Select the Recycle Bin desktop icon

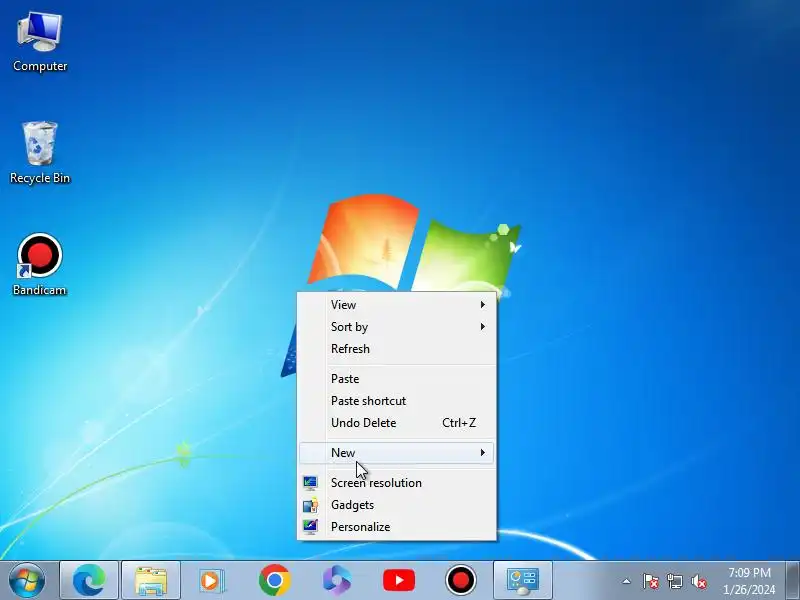pyautogui.click(x=40, y=153)
